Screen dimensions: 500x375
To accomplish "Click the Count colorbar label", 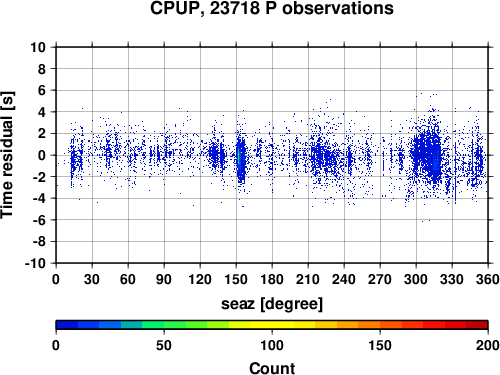I will pyautogui.click(x=272, y=368).
